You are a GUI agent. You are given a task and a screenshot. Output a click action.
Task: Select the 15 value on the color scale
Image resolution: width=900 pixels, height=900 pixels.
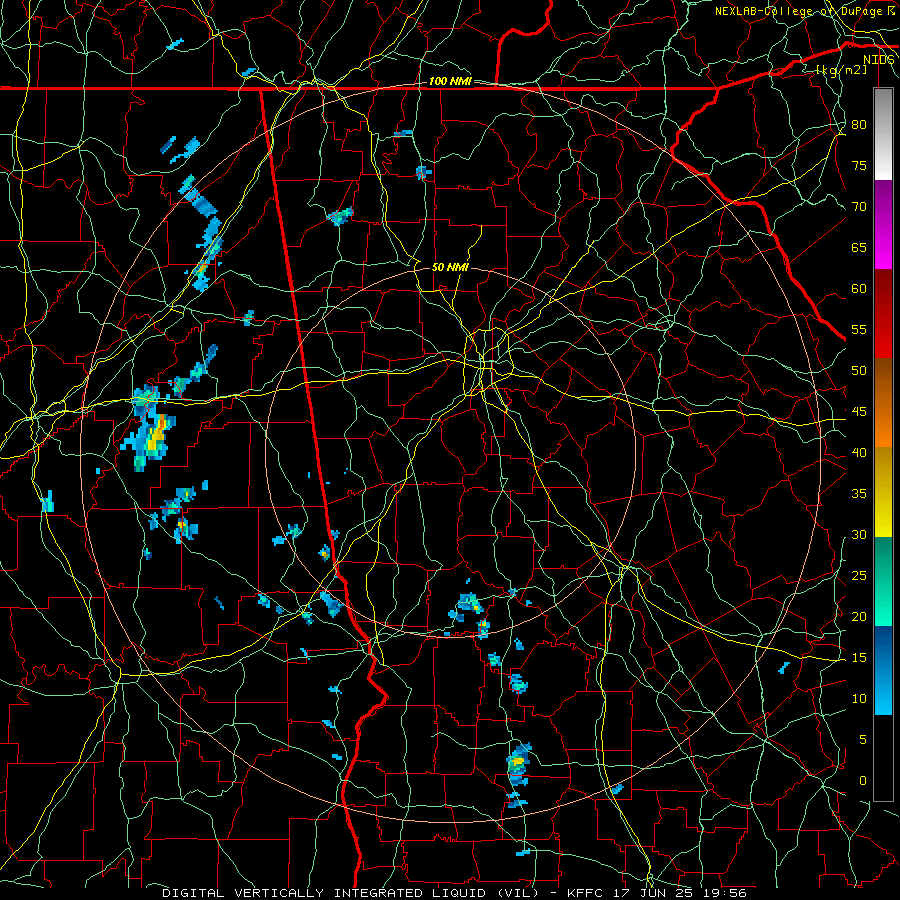(x=859, y=658)
